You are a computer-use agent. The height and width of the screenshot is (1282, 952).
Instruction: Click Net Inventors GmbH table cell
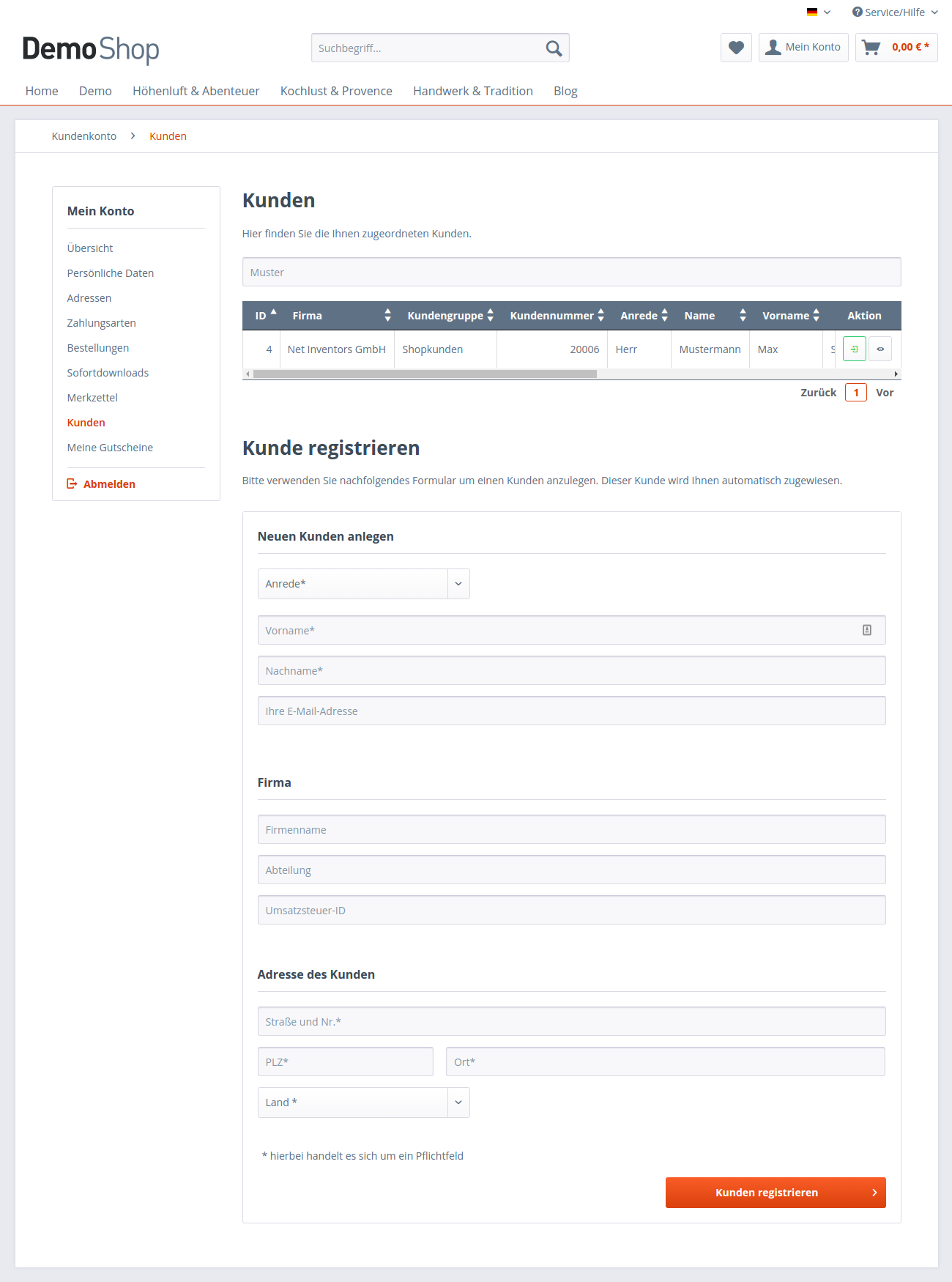click(x=337, y=349)
